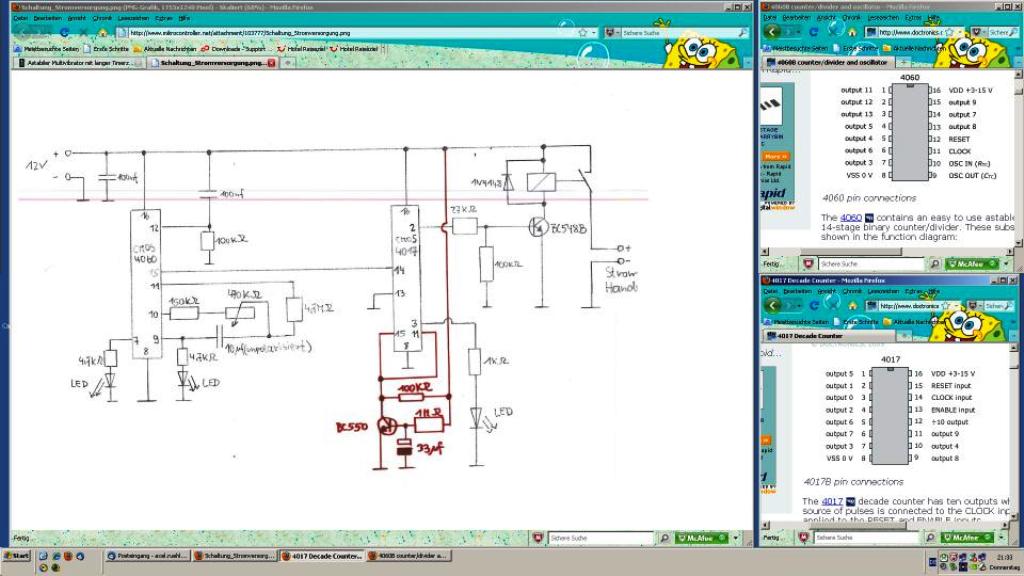
Task: Switch to the Astabiler Multivibrator tab
Action: tap(78, 63)
